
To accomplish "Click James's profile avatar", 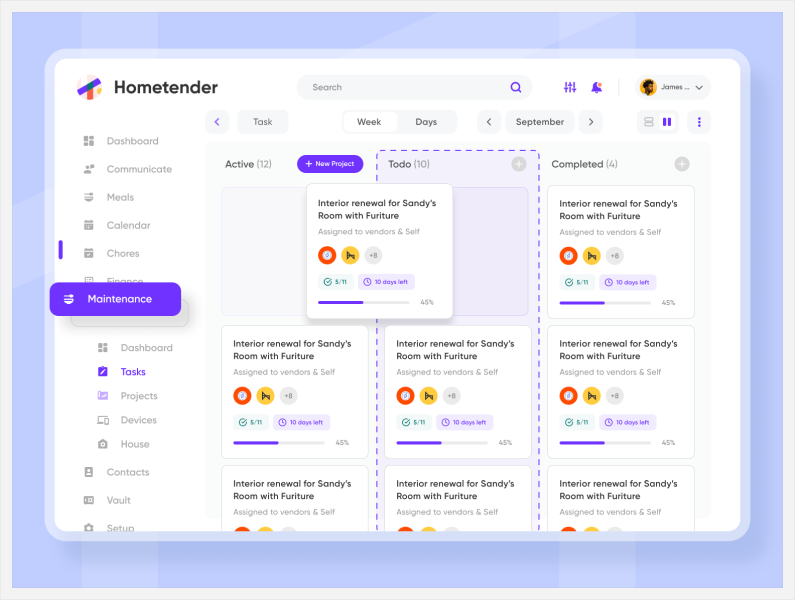I will click(x=648, y=87).
